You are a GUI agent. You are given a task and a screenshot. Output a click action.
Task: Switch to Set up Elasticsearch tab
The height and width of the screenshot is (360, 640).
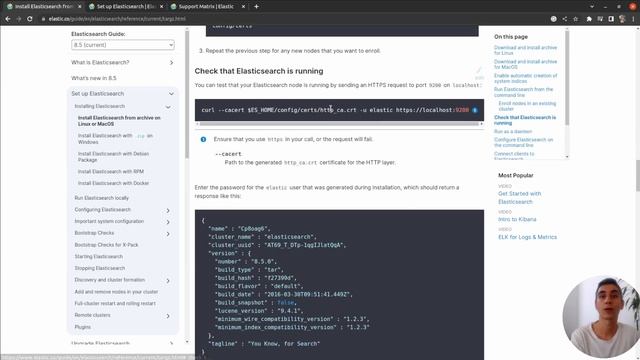126,7
